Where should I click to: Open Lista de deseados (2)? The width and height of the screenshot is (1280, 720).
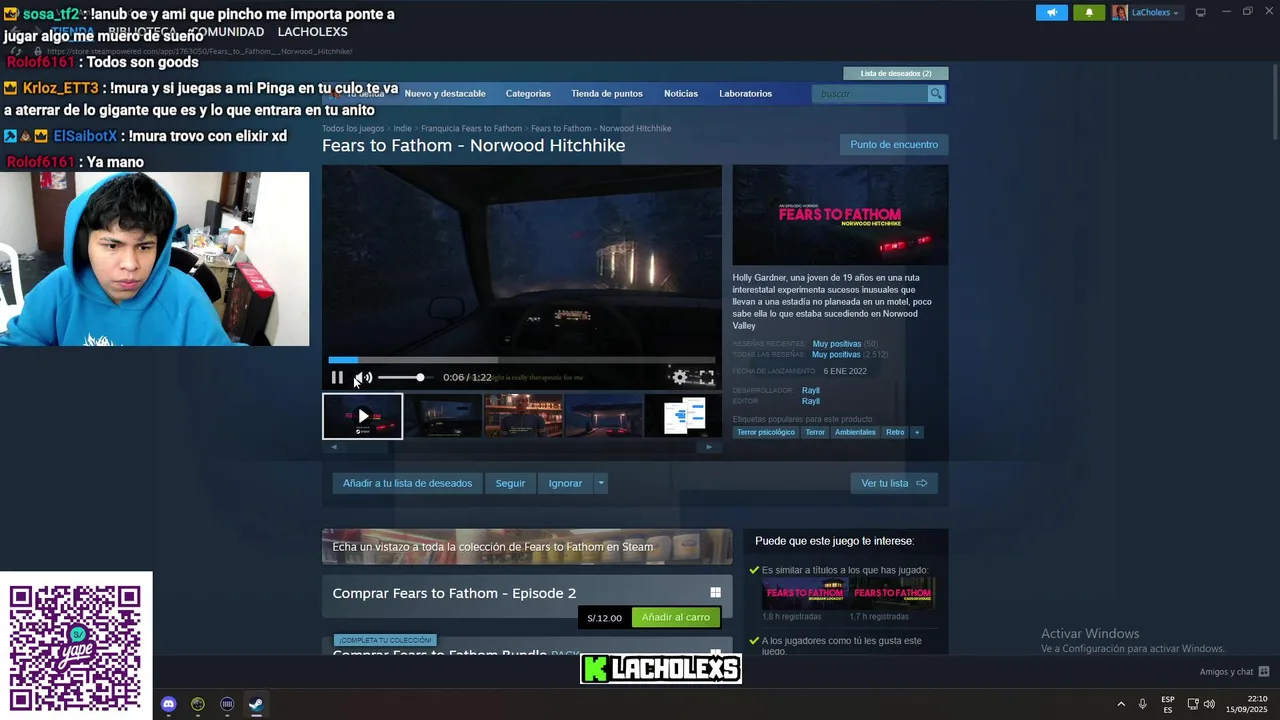[896, 73]
